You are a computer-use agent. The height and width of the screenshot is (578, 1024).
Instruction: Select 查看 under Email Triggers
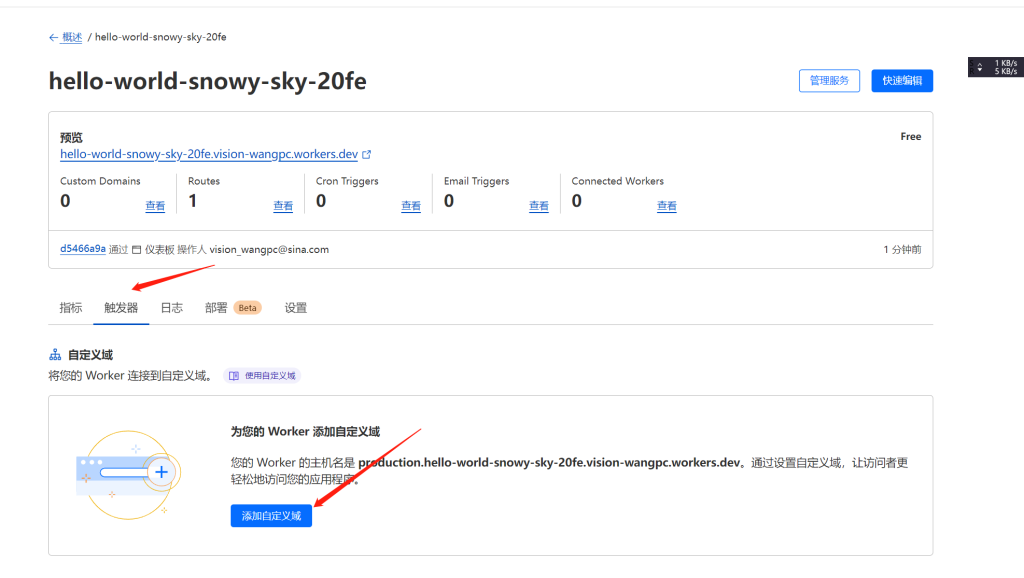coord(539,206)
